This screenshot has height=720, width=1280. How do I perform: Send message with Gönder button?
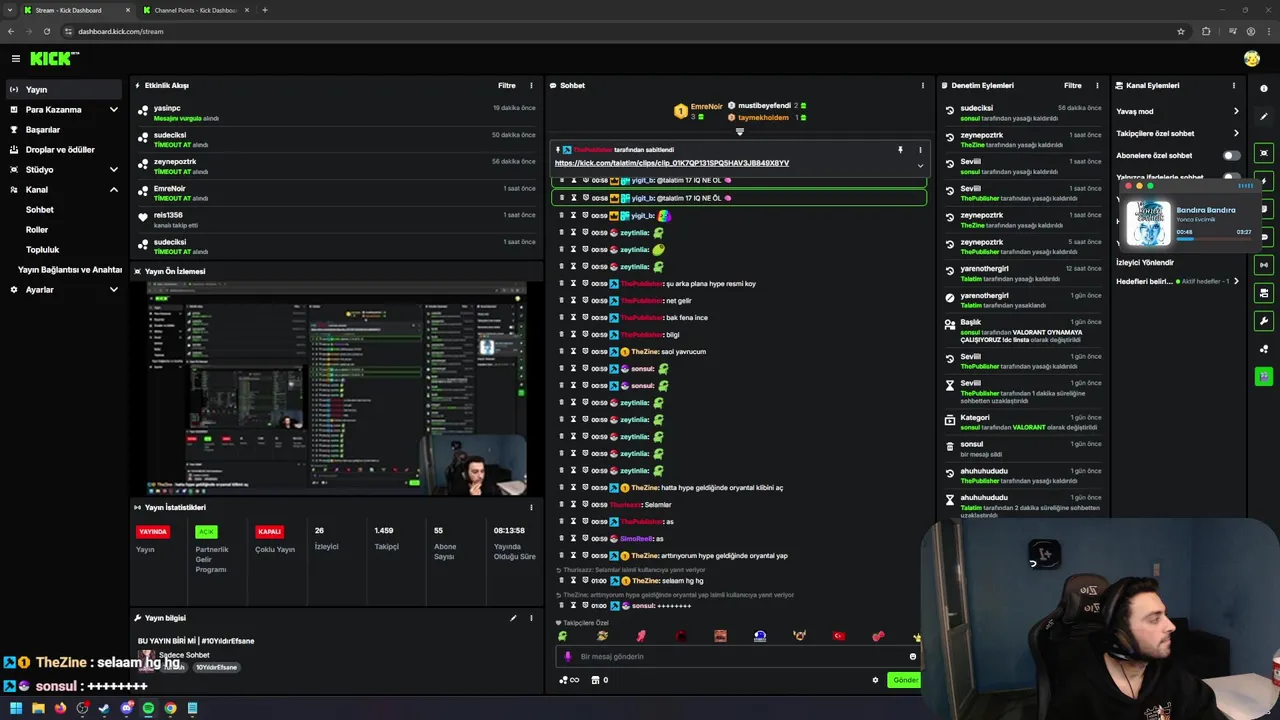[x=904, y=680]
